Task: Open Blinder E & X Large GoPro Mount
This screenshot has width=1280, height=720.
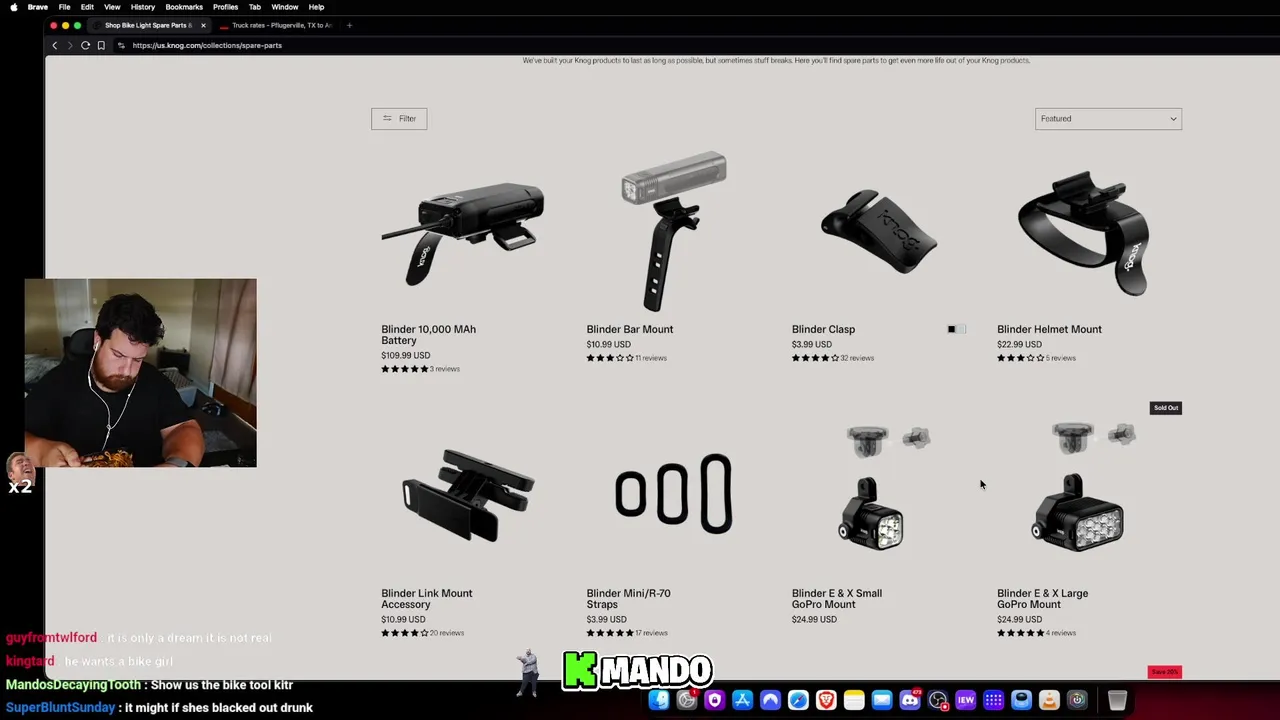Action: [1042, 599]
